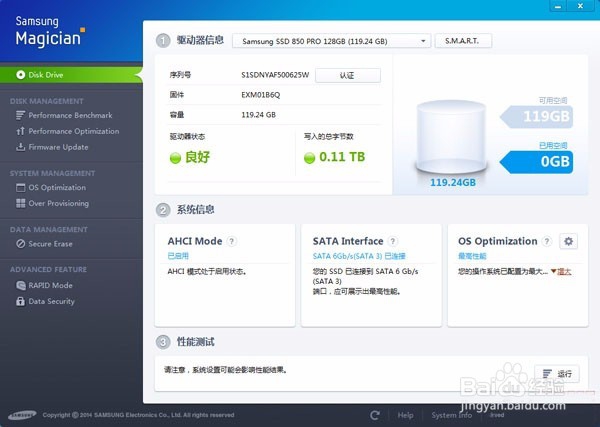
Task: Click the S.M.A.R.T. button
Action: [x=463, y=41]
